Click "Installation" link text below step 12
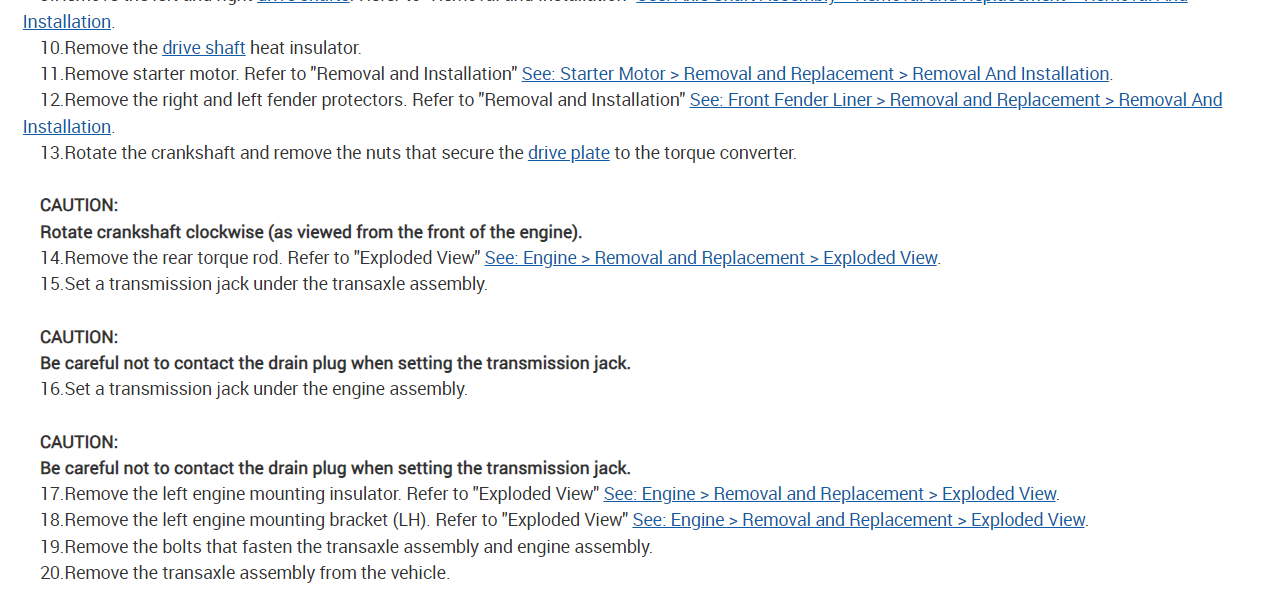Image resolution: width=1263 pixels, height=600 pixels. click(x=67, y=127)
